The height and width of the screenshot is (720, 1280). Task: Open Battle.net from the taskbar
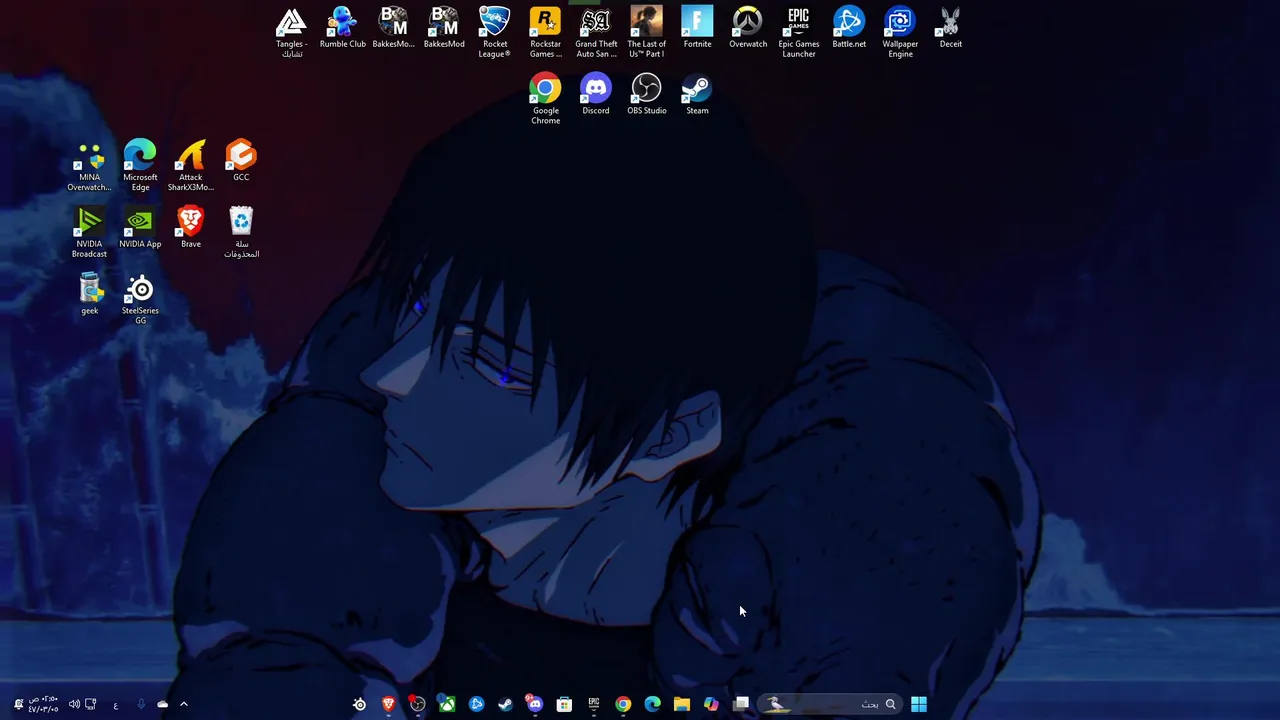(476, 704)
